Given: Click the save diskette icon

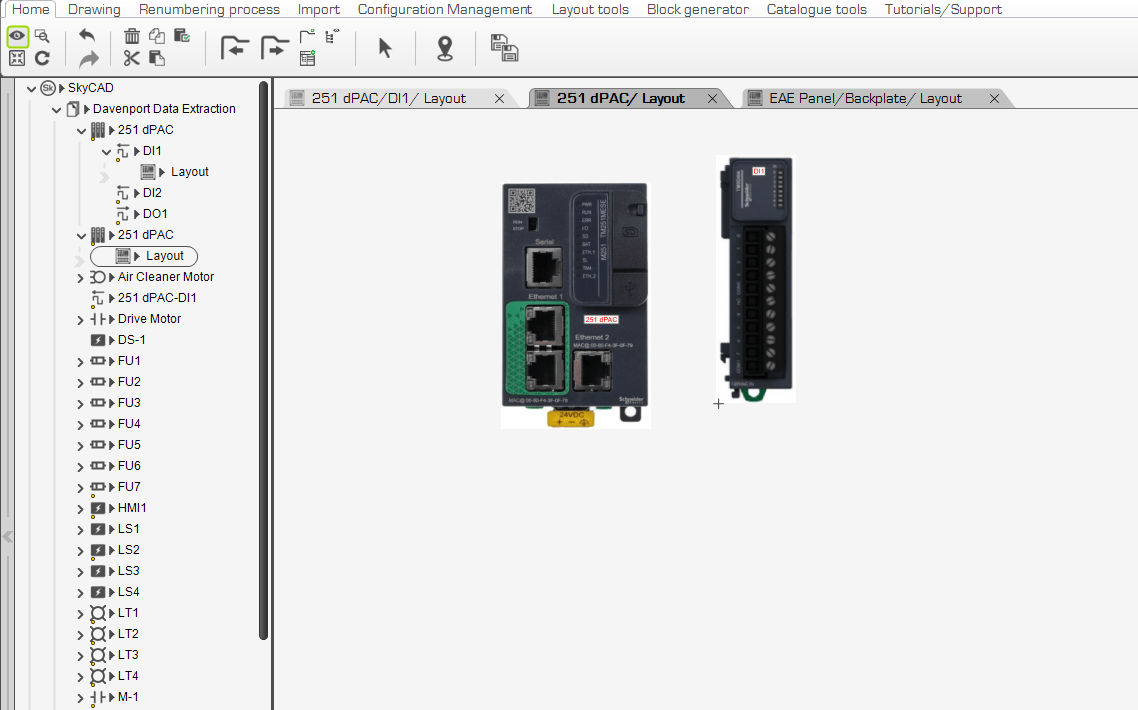Looking at the screenshot, I should [505, 48].
